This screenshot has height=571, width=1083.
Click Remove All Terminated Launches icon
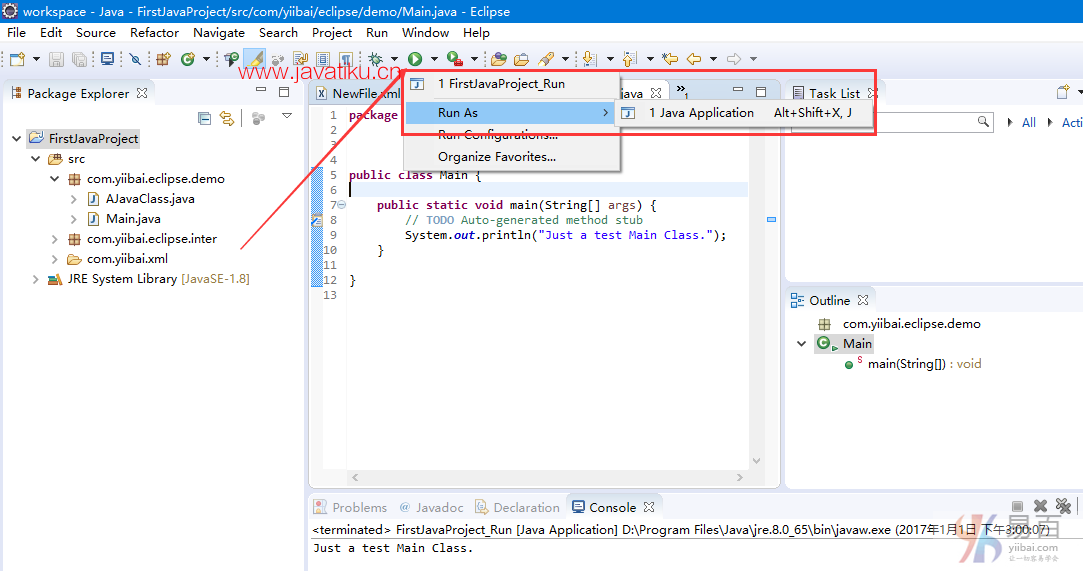1064,507
